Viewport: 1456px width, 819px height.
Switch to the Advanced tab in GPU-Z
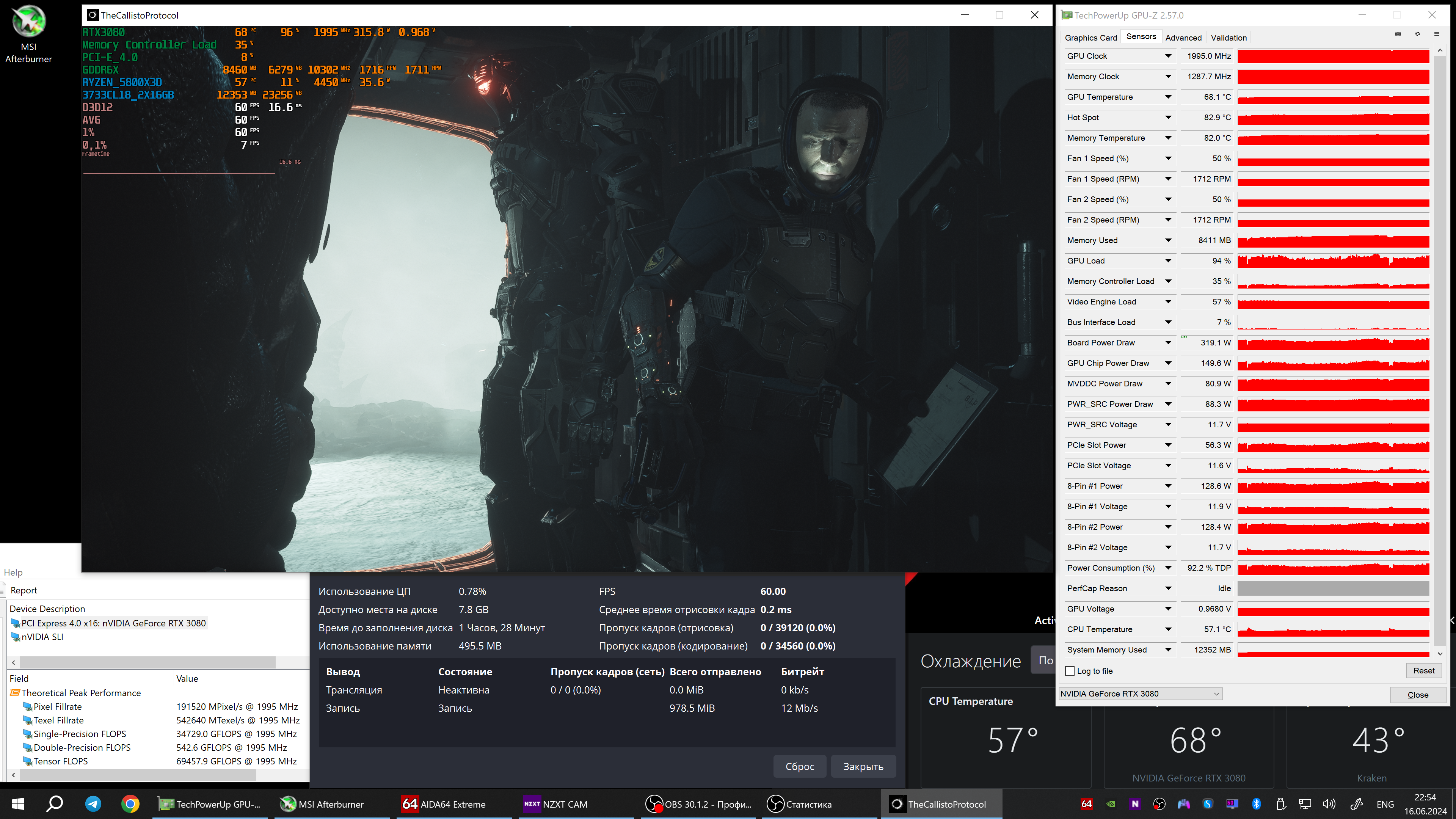click(x=1183, y=37)
